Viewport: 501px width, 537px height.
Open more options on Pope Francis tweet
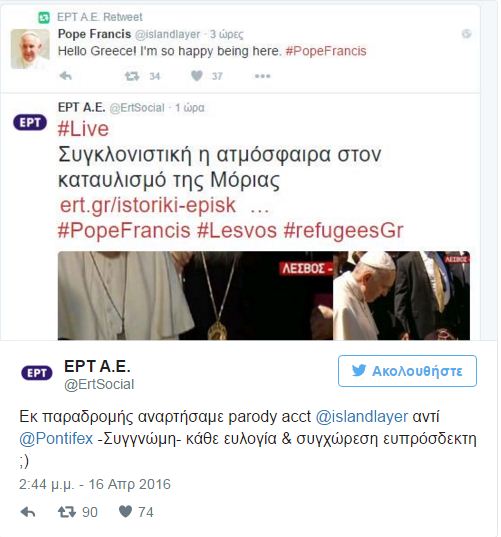point(263,76)
